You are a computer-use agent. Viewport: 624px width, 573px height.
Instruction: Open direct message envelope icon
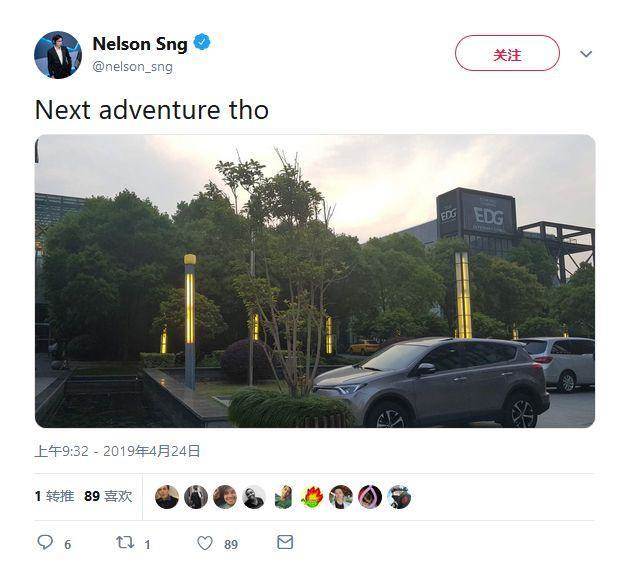[x=285, y=542]
